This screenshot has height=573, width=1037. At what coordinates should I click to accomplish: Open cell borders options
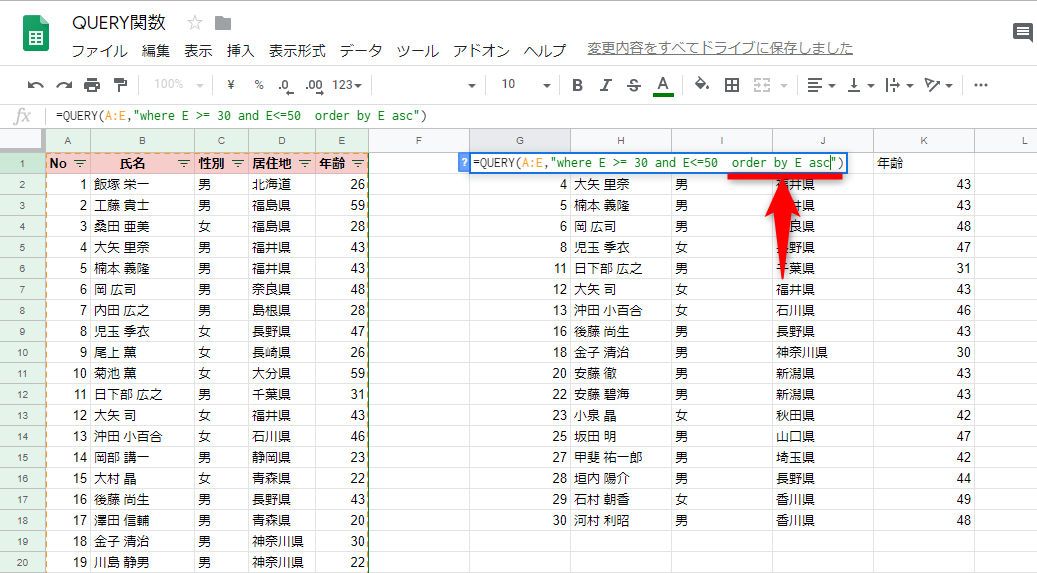pyautogui.click(x=731, y=85)
